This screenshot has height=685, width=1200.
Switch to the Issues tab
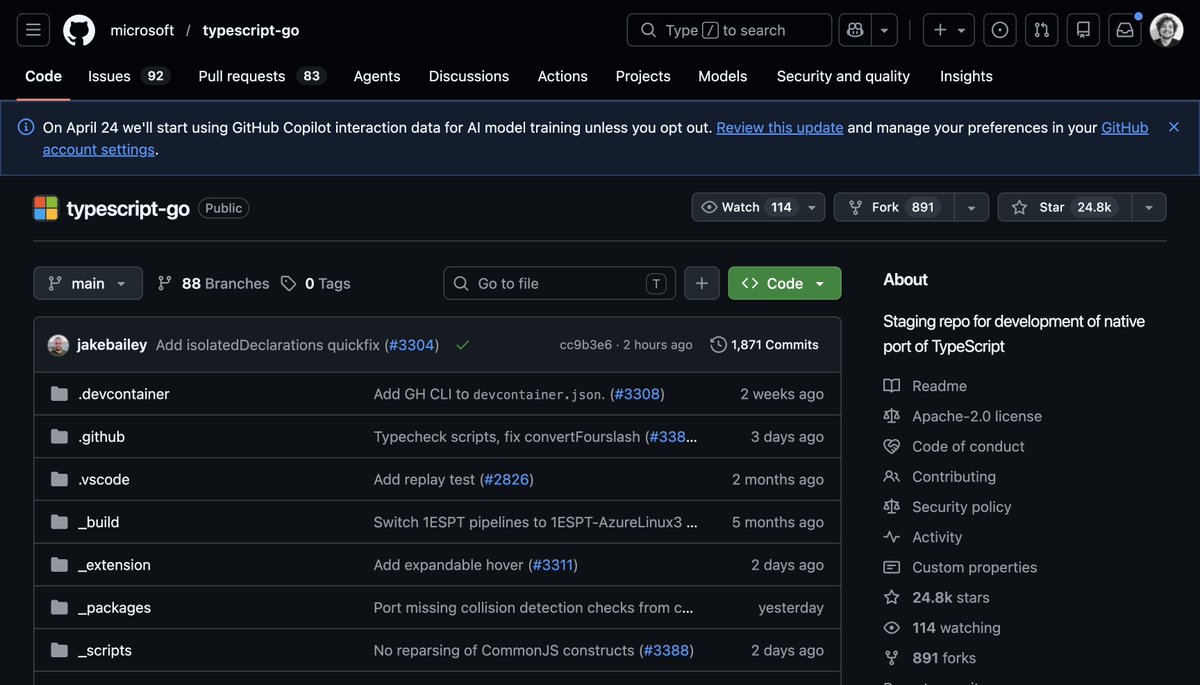127,76
